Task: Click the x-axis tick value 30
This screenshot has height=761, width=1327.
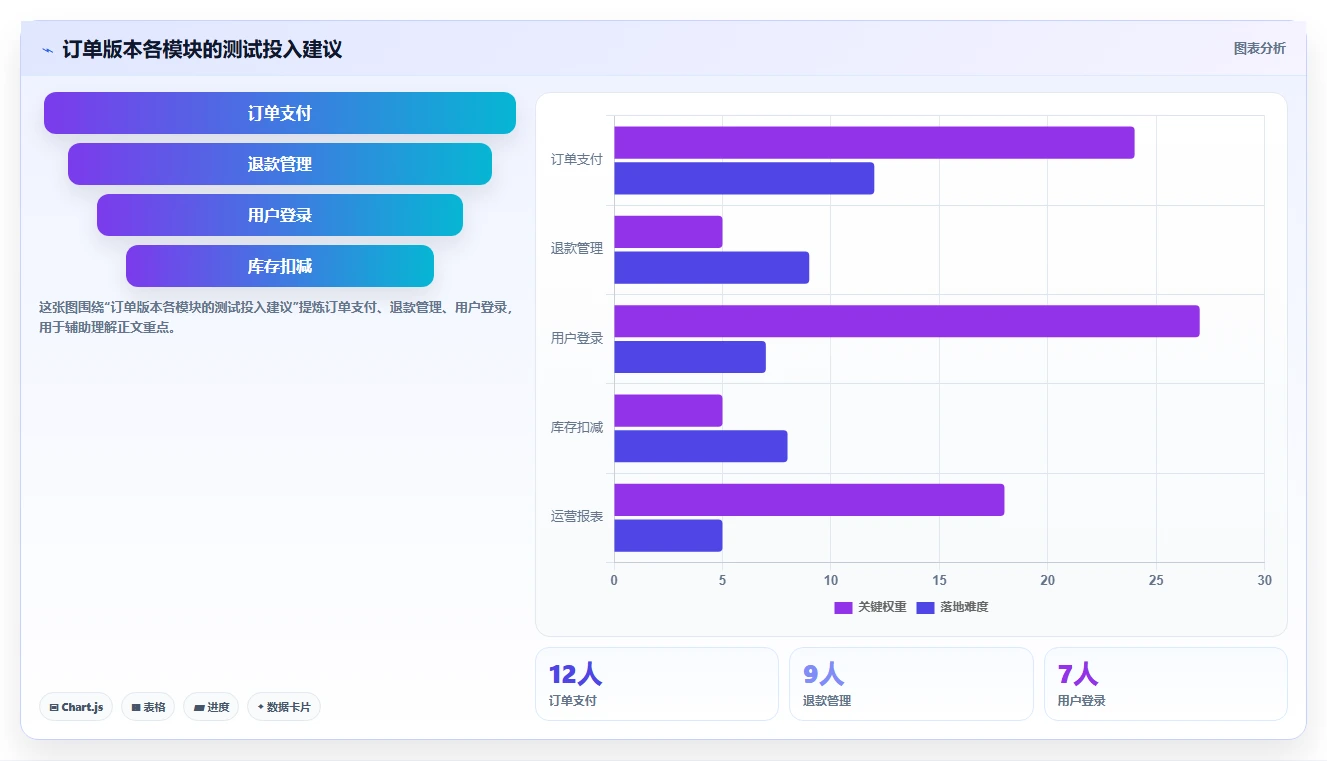Action: coord(1264,580)
